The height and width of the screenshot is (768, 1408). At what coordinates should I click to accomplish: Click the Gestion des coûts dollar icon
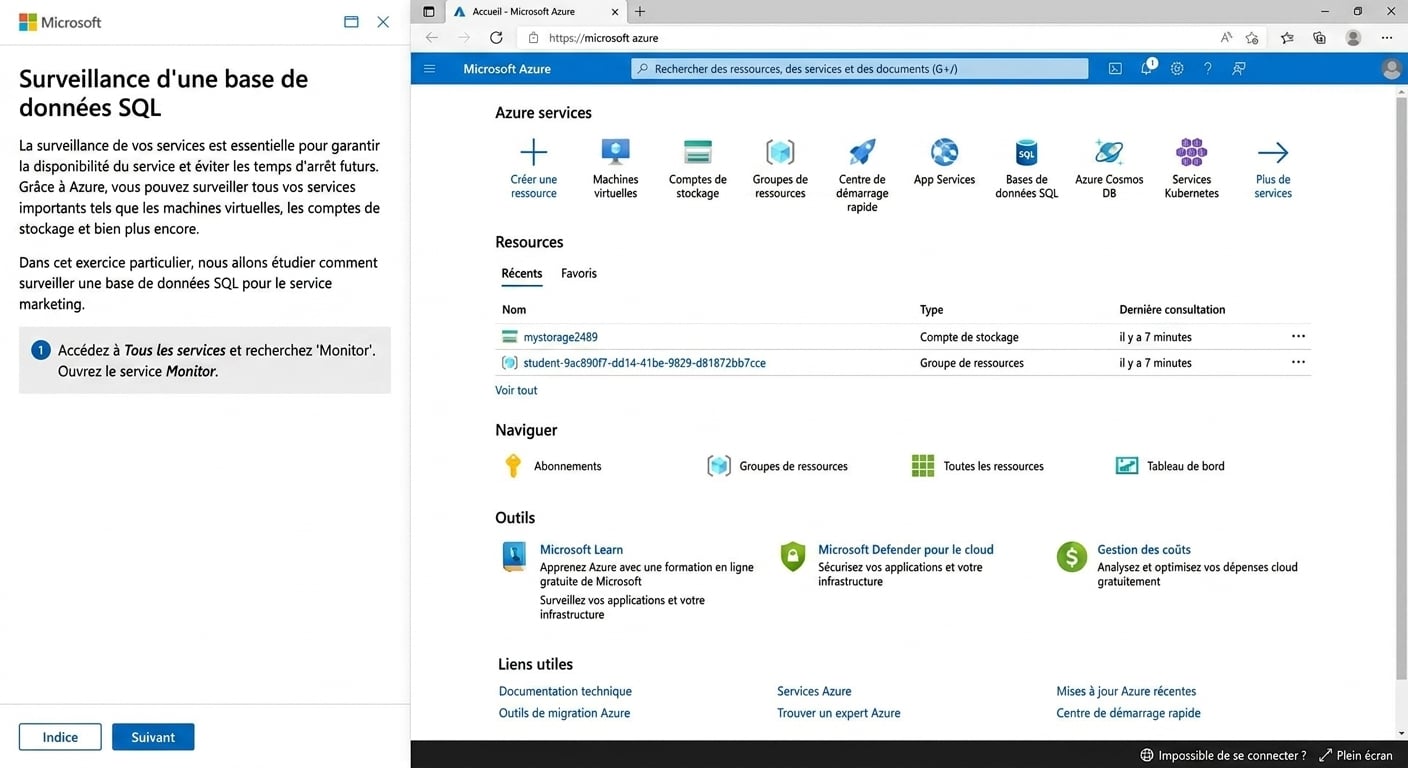click(x=1072, y=556)
